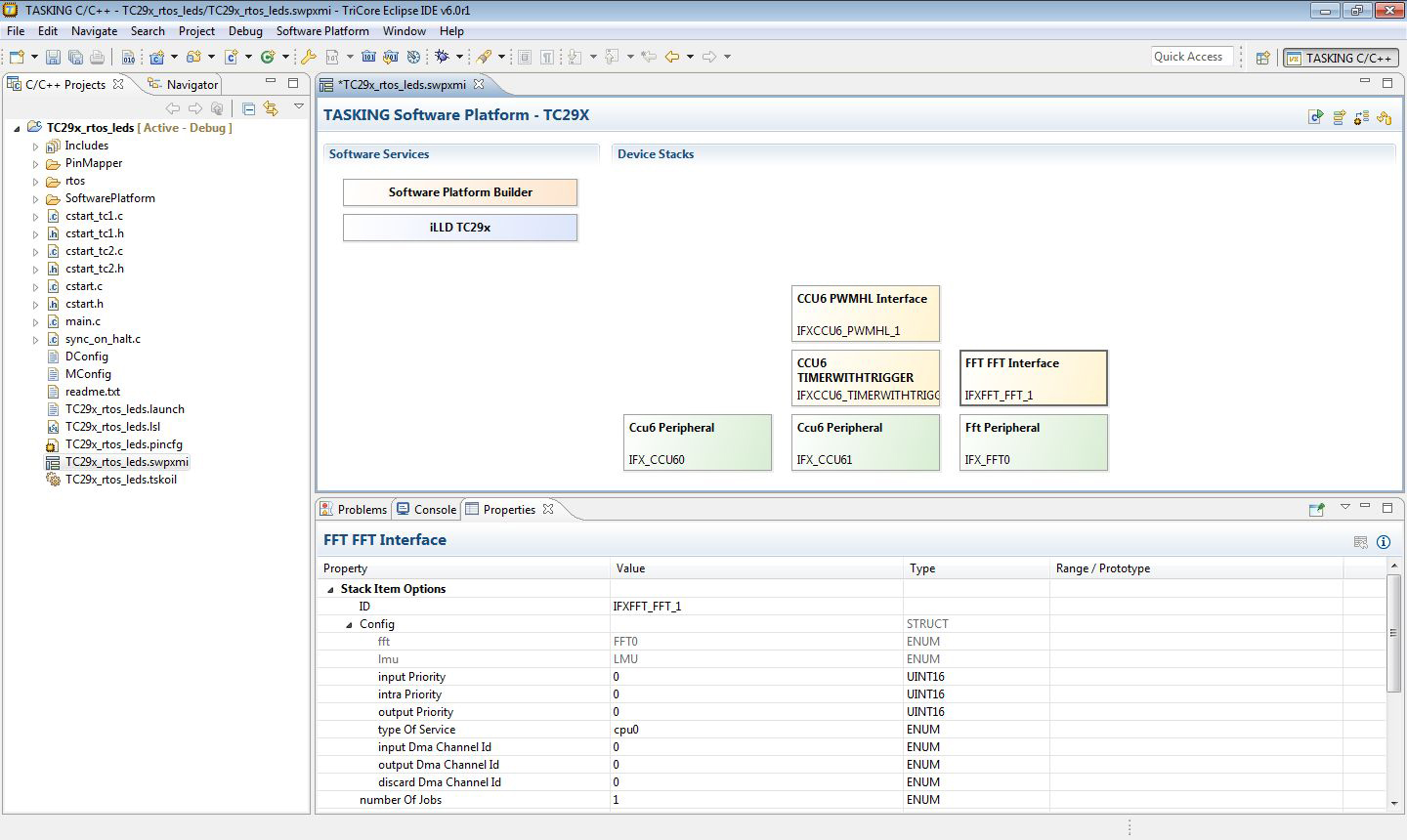1407x840 pixels.
Task: Expand the PinMapper folder
Action: point(36,164)
